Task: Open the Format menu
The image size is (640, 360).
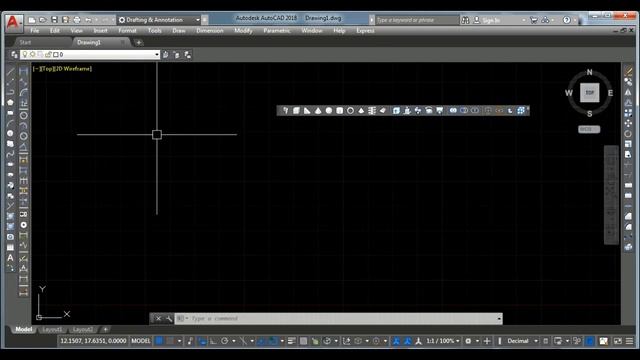Action: (127, 31)
